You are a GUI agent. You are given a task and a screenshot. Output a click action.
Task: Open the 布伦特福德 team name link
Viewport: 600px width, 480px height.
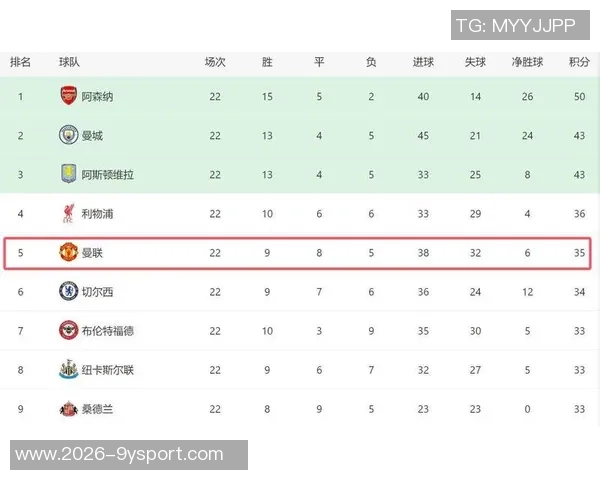click(x=107, y=331)
